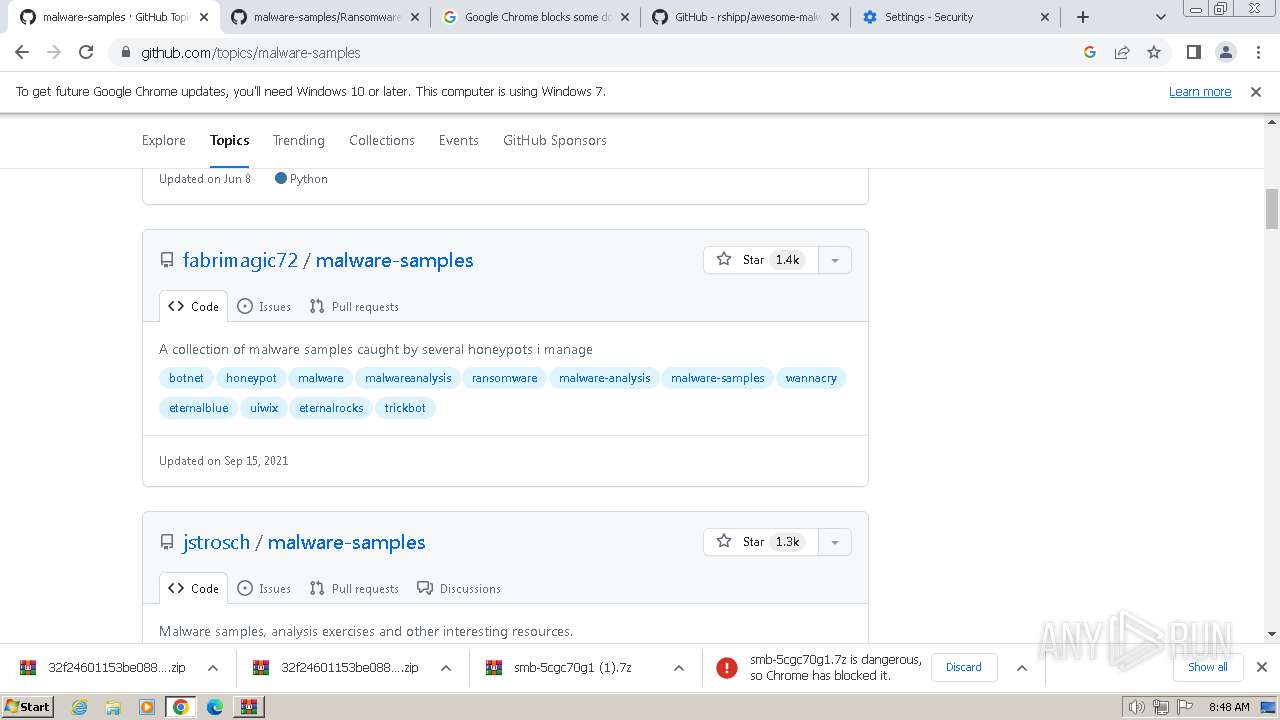Click the eternalblue topic tag
The width and height of the screenshot is (1280, 720).
click(x=199, y=408)
